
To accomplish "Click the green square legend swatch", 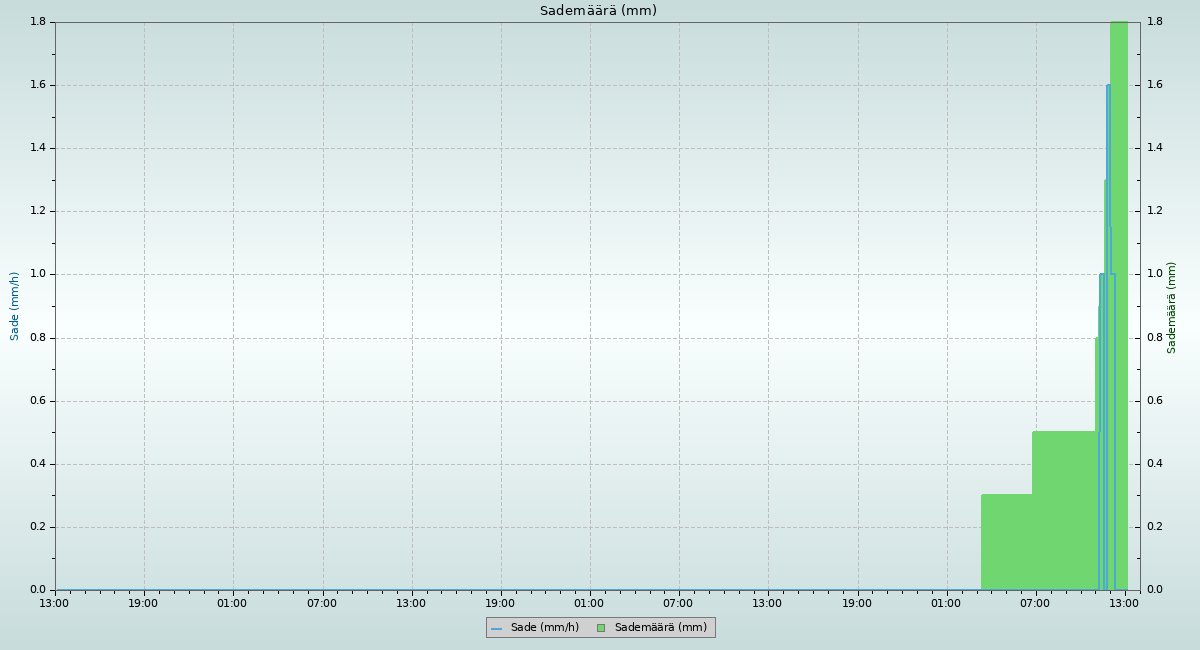I will pos(600,628).
